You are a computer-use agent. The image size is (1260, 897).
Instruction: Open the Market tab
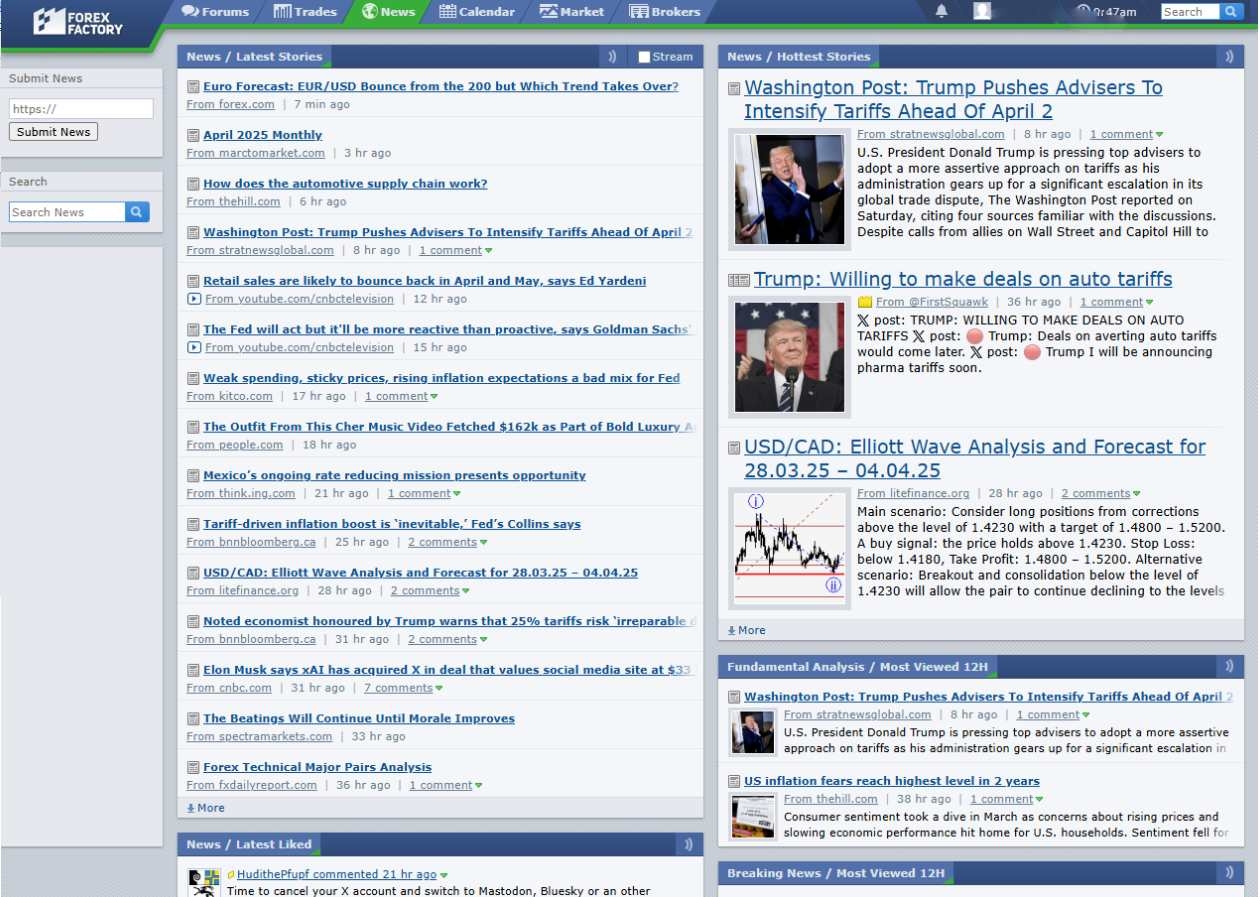pyautogui.click(x=571, y=12)
